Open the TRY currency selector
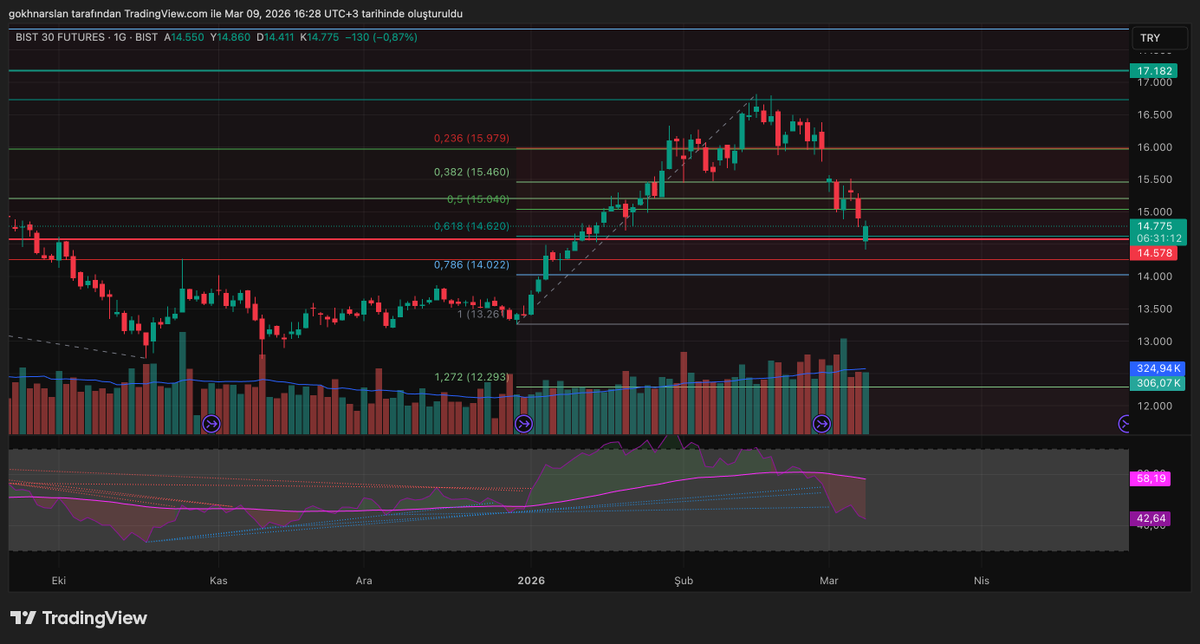Screen dimensions: 1200x644 [x=1160, y=37]
